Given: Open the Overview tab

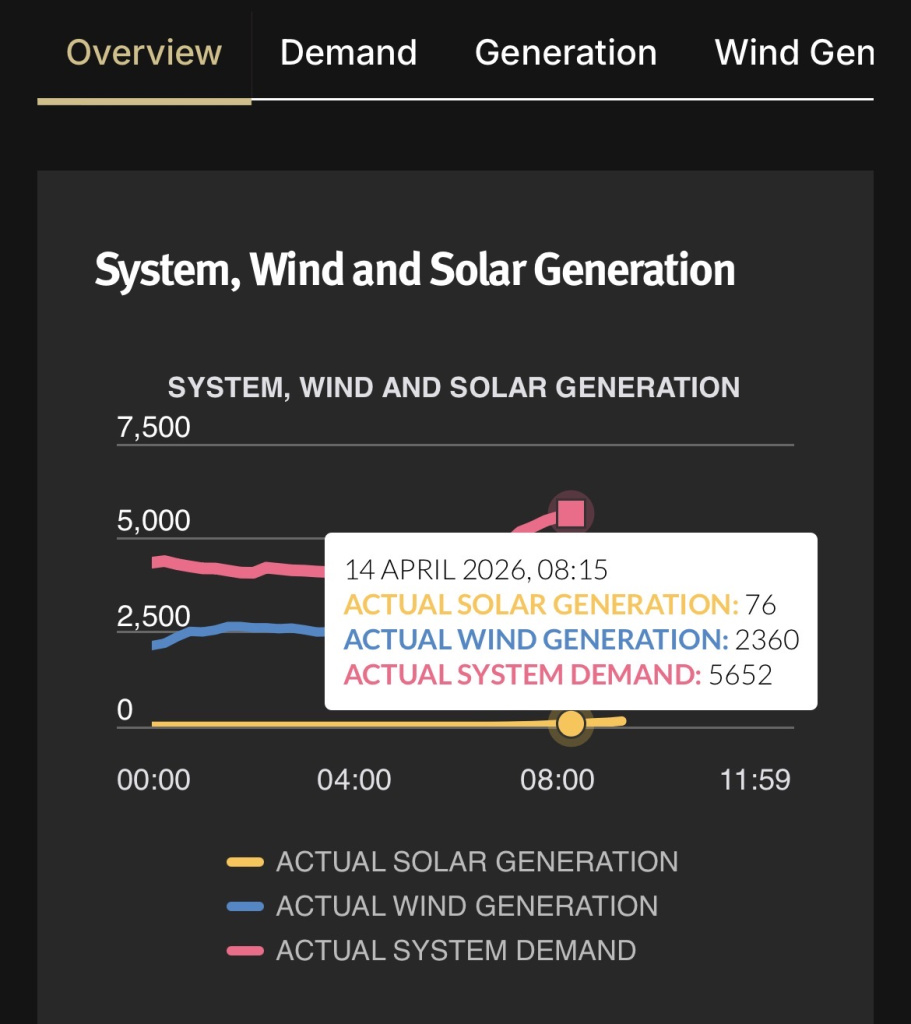Looking at the screenshot, I should [x=144, y=53].
